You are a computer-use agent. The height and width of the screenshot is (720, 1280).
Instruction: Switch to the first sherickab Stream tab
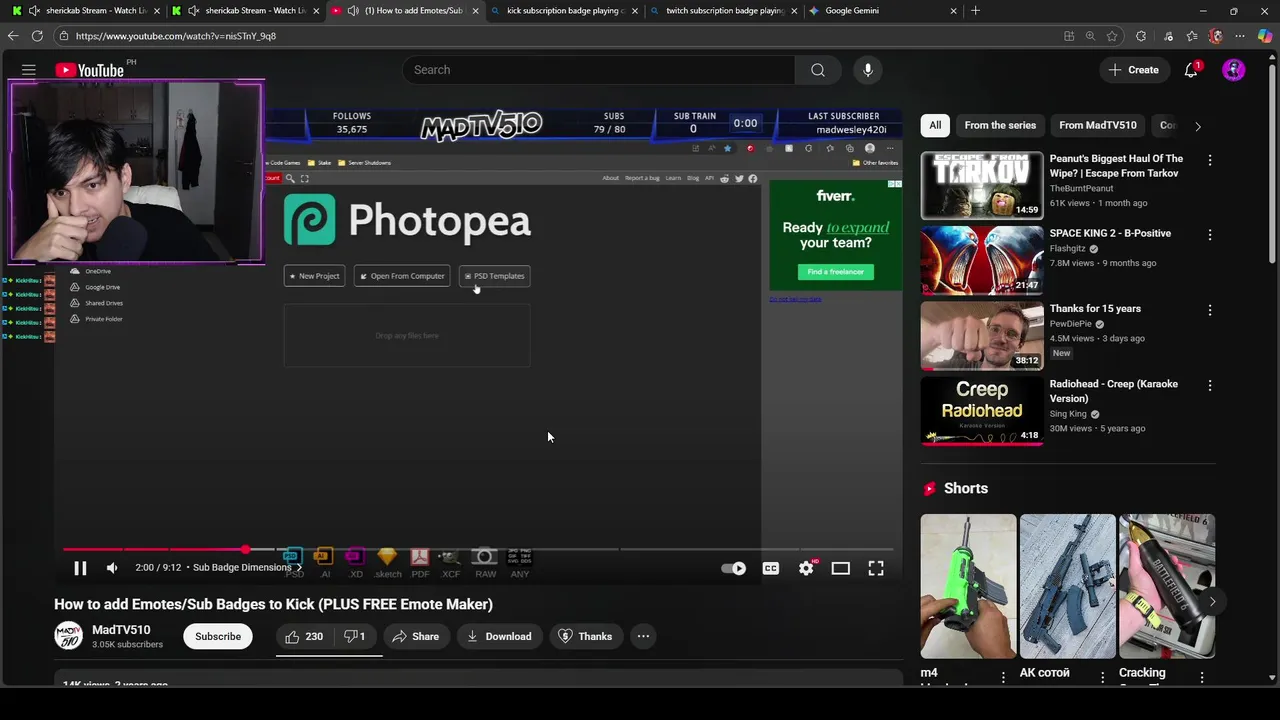[85, 11]
